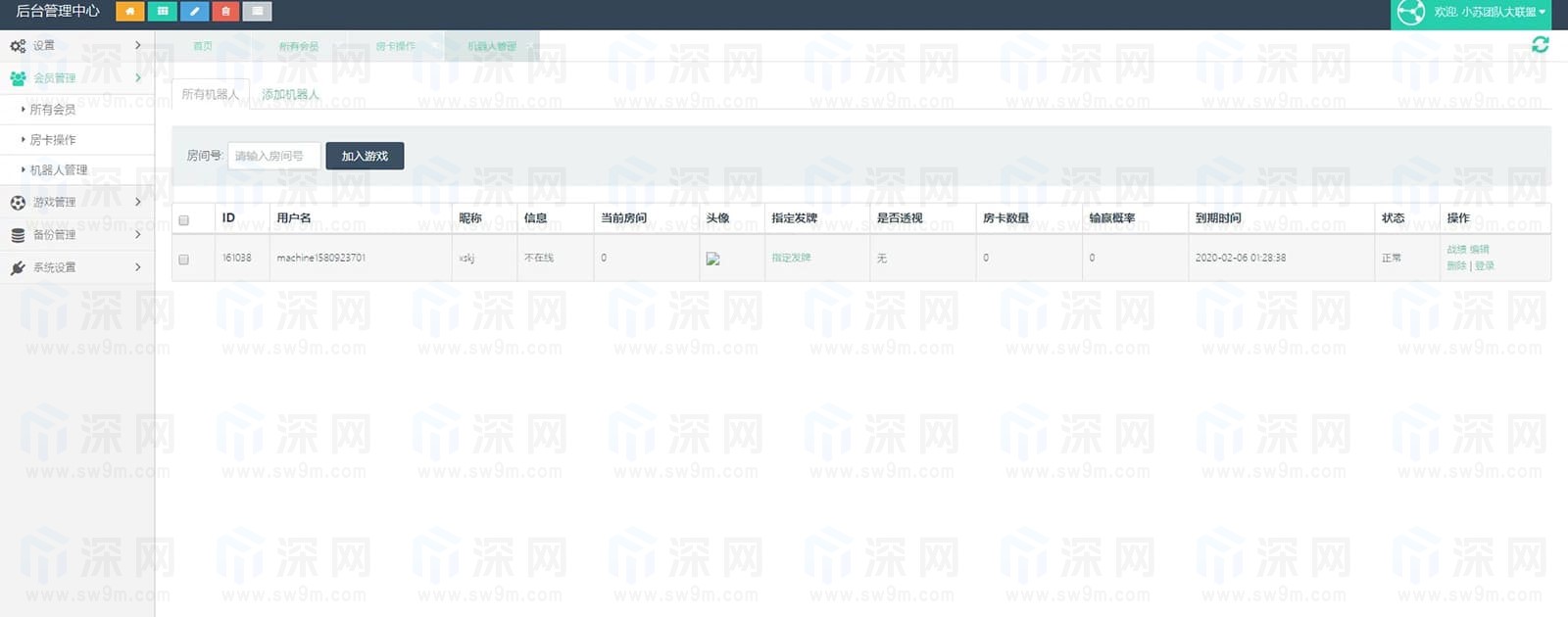Click the green refresh icon

coord(1540,44)
